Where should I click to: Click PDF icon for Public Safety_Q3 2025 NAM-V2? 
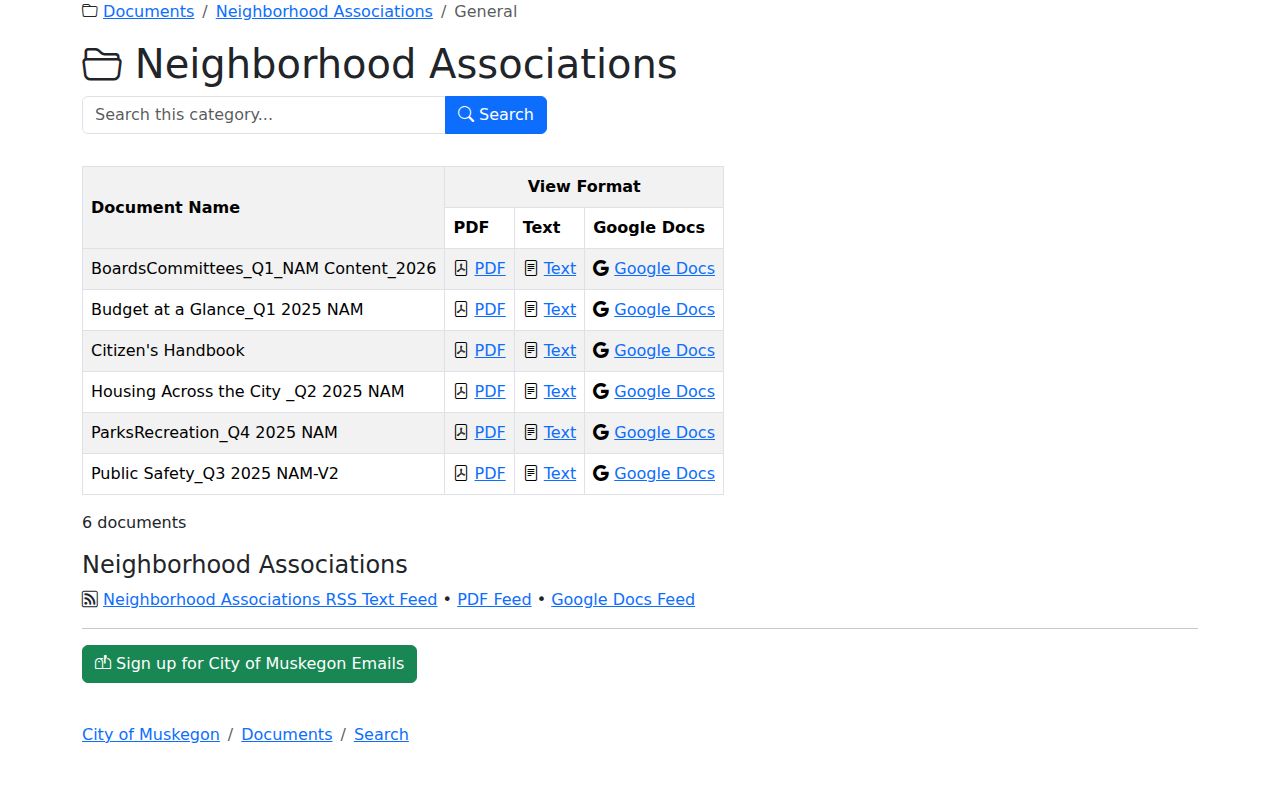point(461,473)
